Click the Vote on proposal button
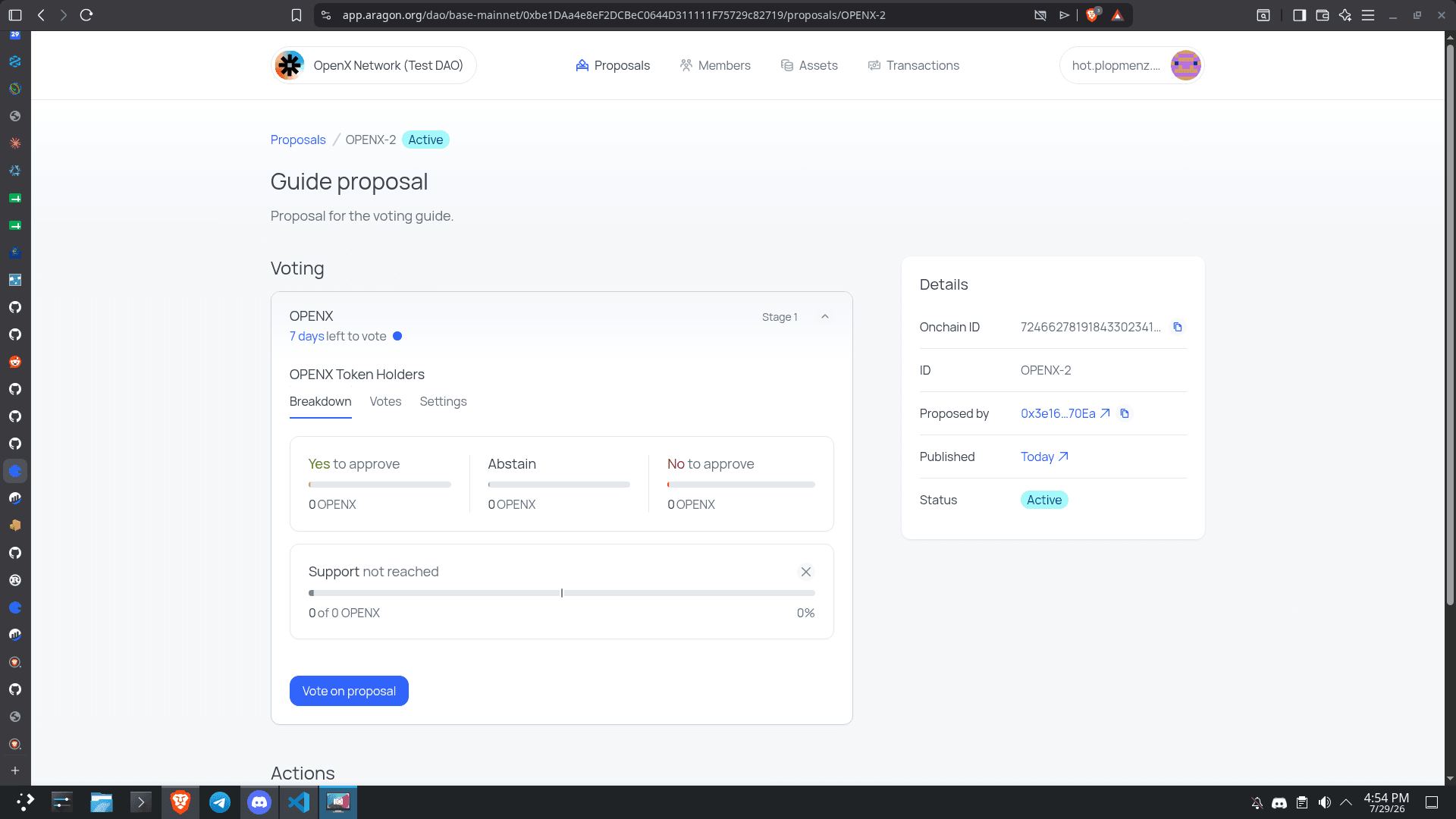This screenshot has height=819, width=1456. pos(349,691)
